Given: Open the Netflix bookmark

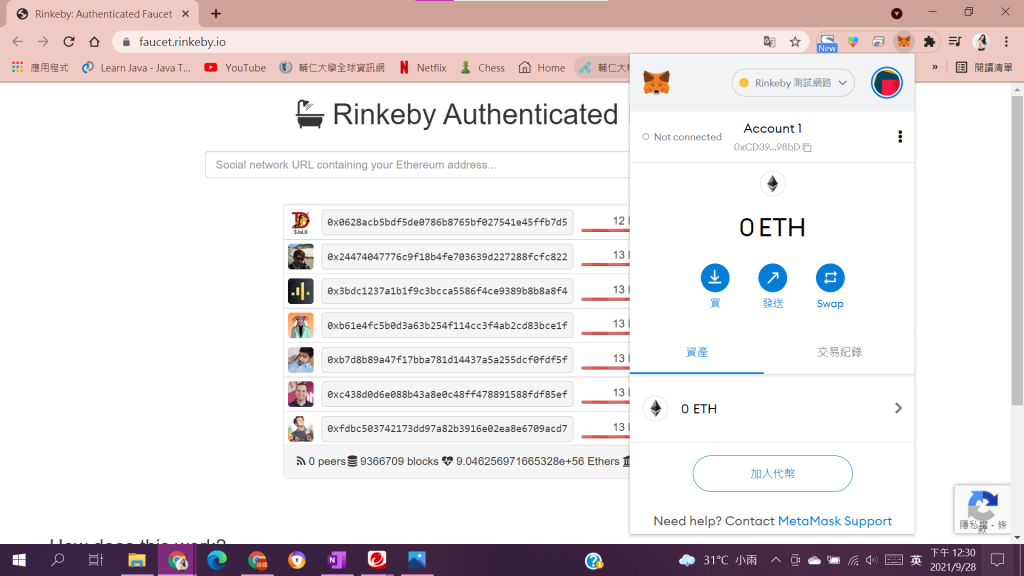Looking at the screenshot, I should pyautogui.click(x=423, y=68).
